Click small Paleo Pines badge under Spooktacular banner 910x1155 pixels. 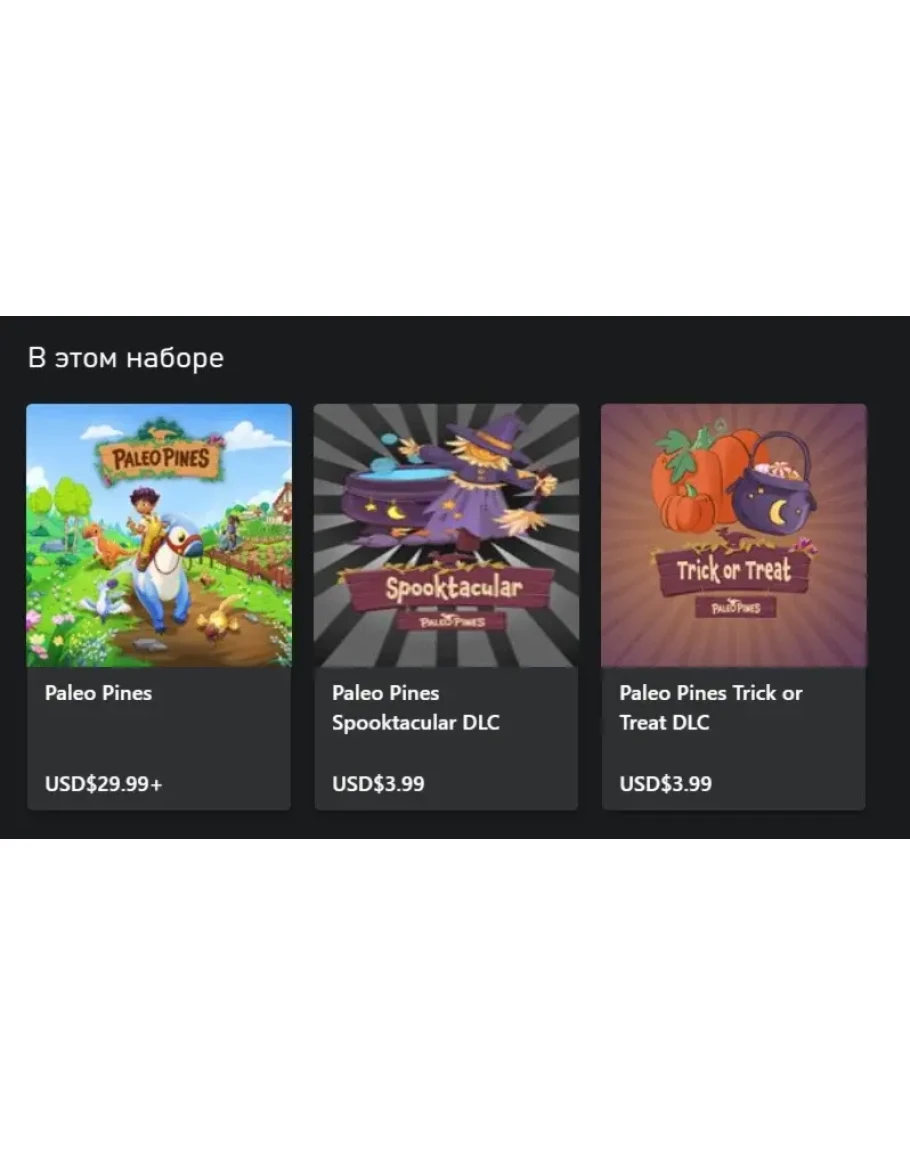tap(452, 621)
